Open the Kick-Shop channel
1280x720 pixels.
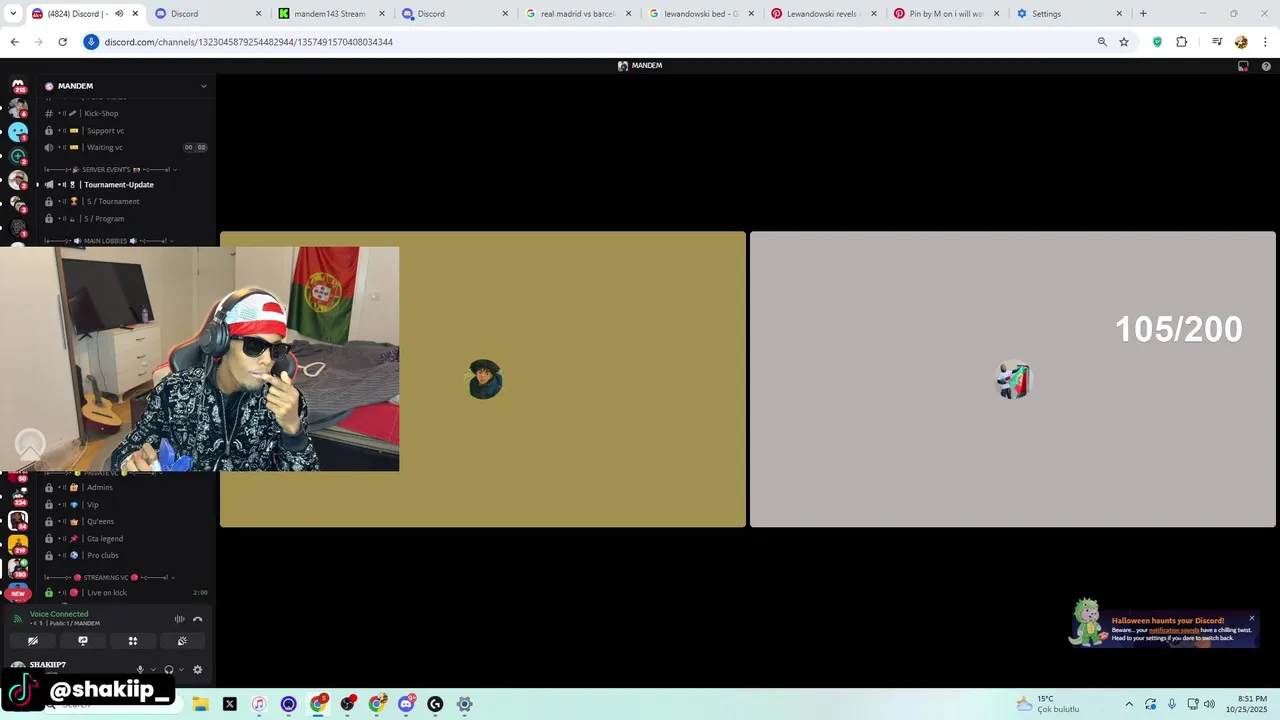(126, 113)
